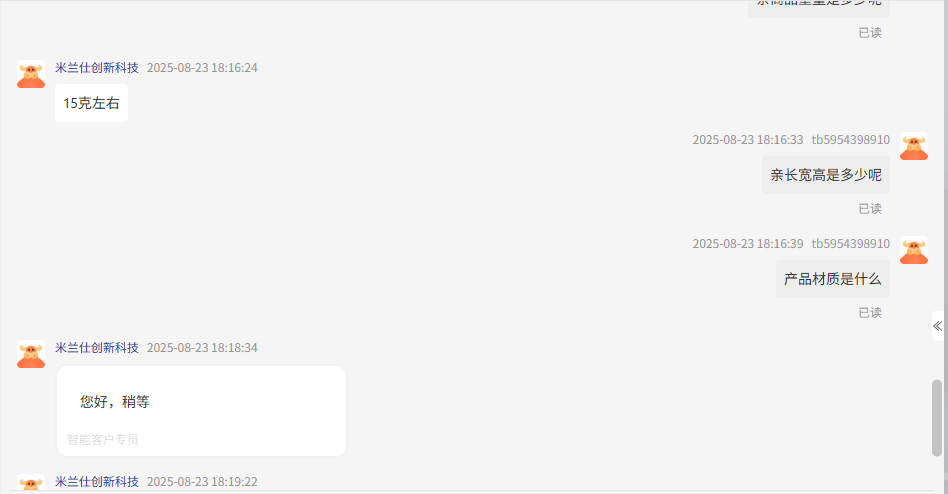This screenshot has height=494, width=948.
Task: Click 已读 status under 亲长宽高是多少呢
Action: (870, 209)
